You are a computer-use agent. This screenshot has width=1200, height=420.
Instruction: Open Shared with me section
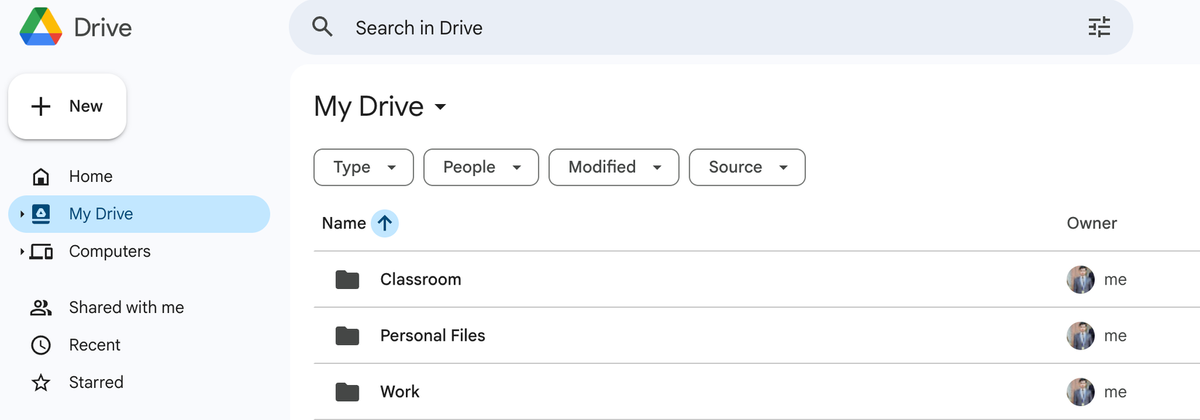pyautogui.click(x=126, y=308)
